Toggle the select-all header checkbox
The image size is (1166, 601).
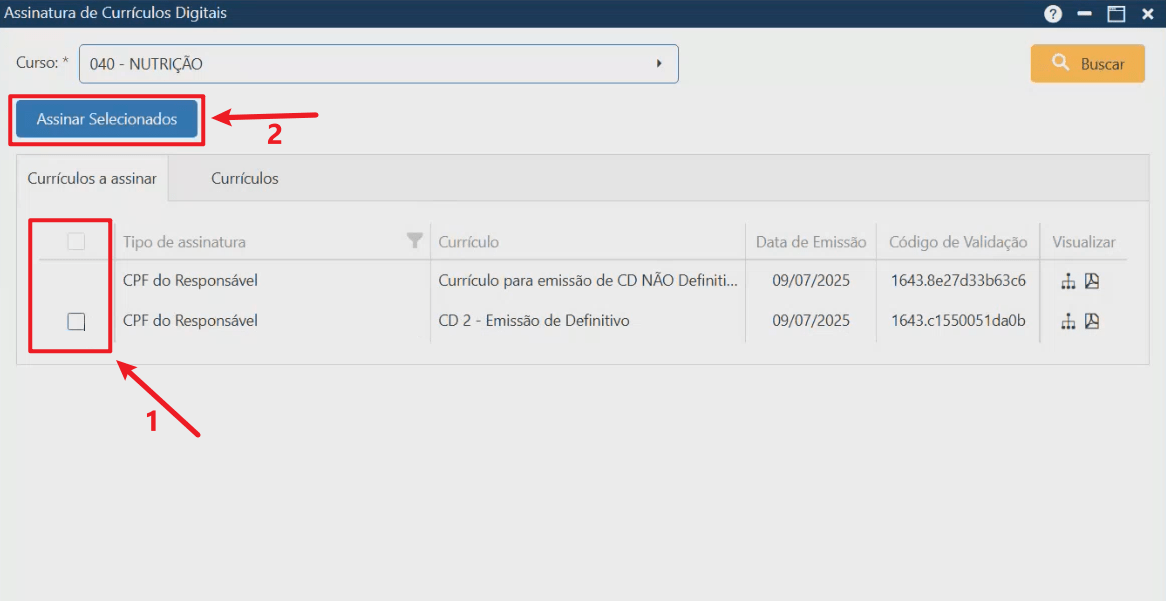pyautogui.click(x=76, y=241)
